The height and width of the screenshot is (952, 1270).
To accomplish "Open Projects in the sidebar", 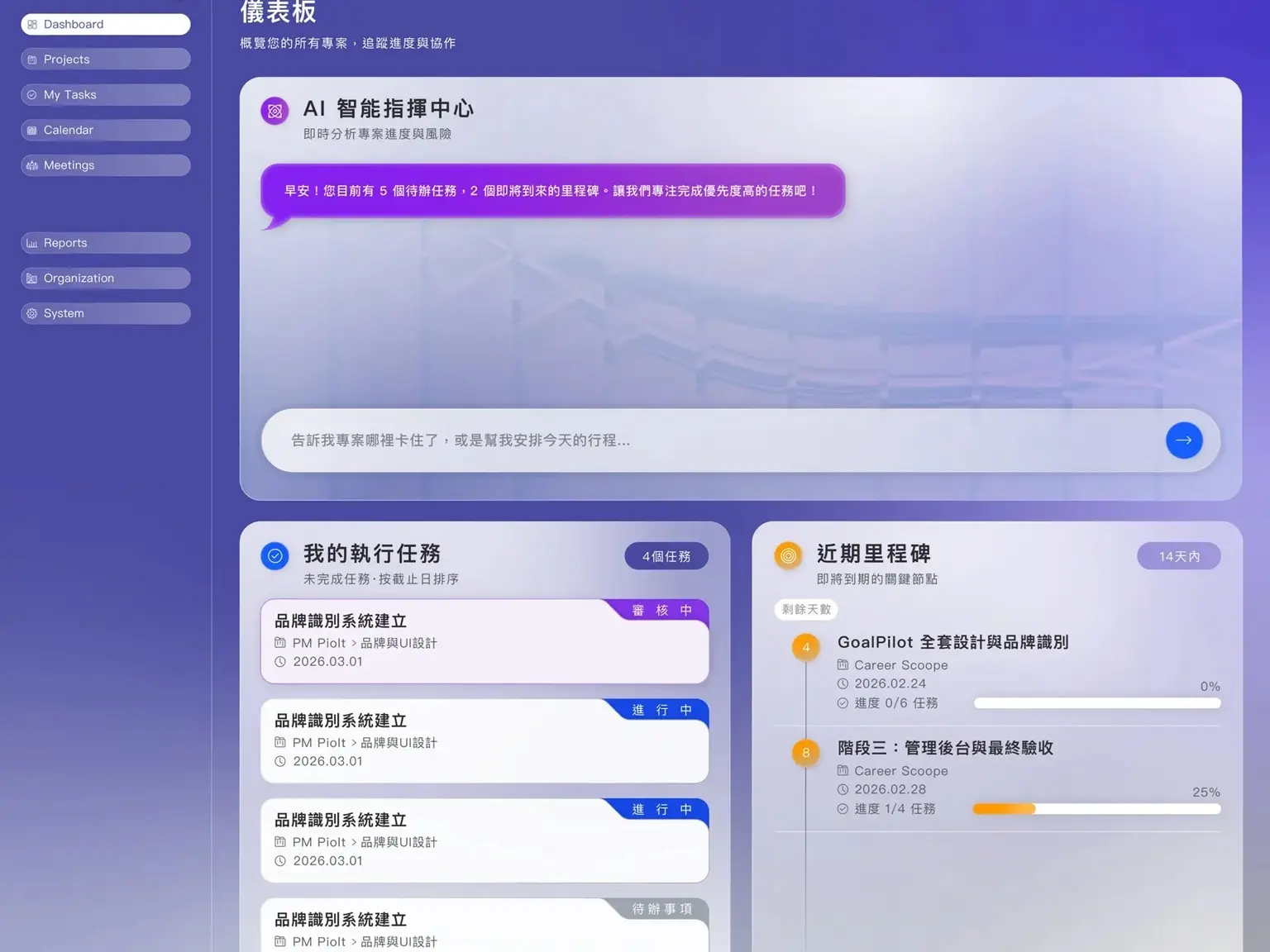I will pyautogui.click(x=106, y=59).
